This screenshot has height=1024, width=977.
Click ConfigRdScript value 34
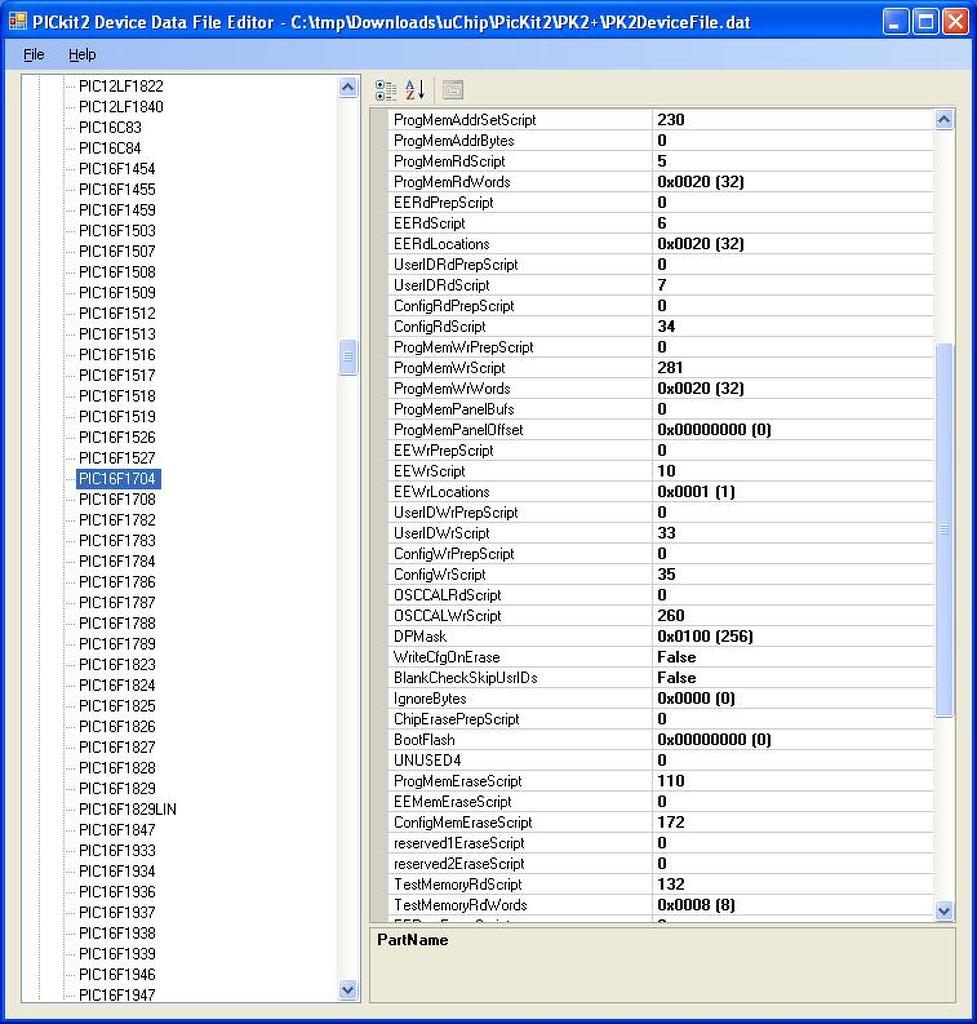point(666,327)
